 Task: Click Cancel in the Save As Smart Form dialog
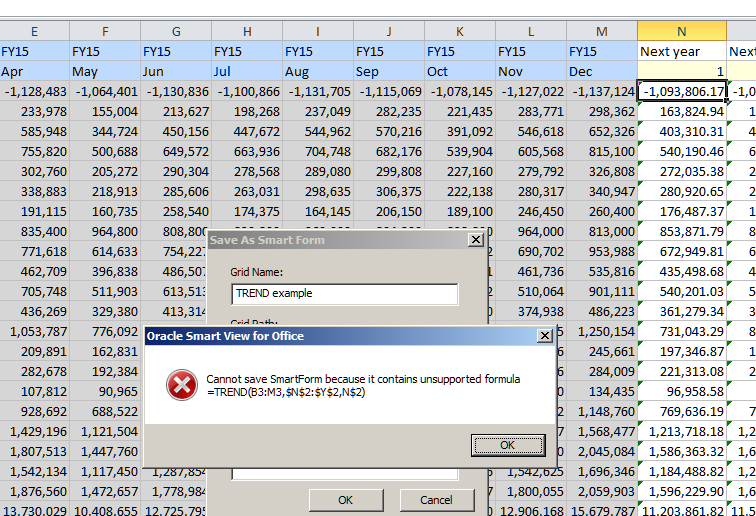[x=437, y=500]
